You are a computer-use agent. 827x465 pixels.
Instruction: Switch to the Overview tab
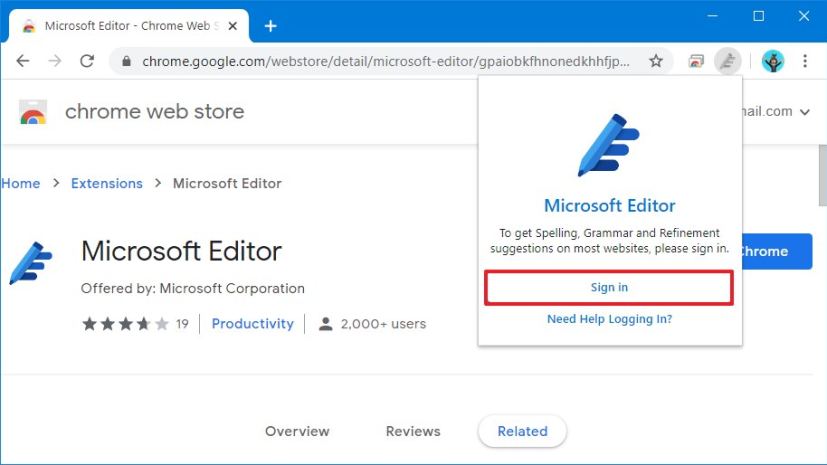[297, 431]
